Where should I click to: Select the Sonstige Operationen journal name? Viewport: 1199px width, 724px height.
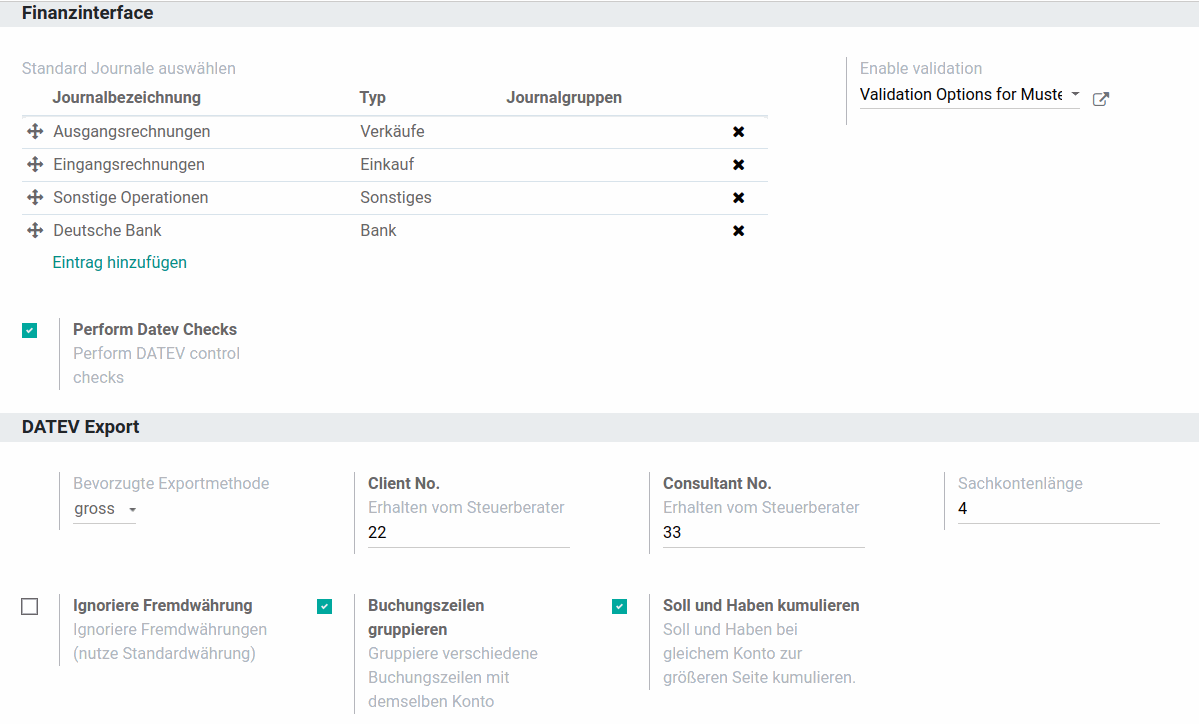[131, 197]
